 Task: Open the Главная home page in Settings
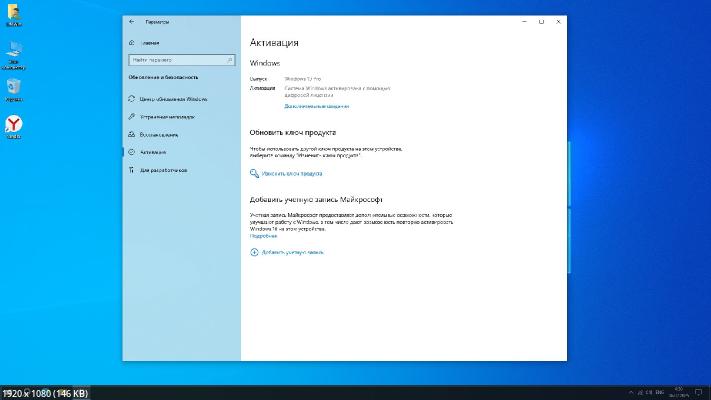(x=144, y=43)
